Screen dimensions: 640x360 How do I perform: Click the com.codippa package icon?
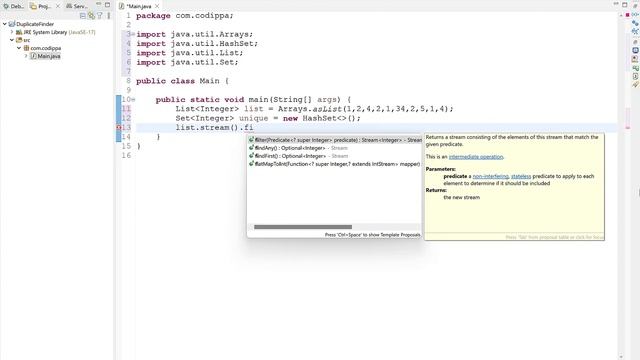pyautogui.click(x=26, y=48)
